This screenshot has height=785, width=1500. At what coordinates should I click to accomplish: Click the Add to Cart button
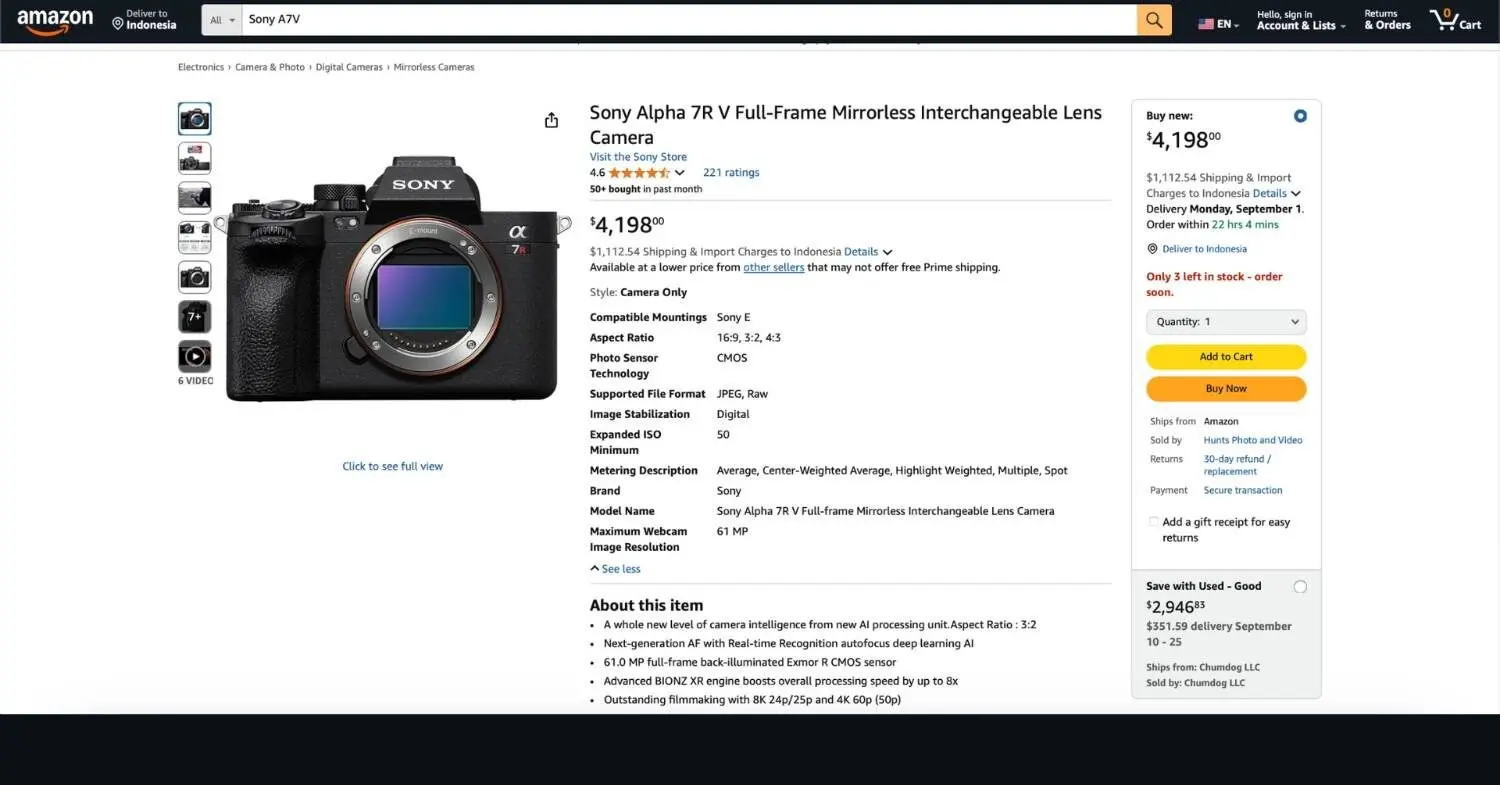1226,357
